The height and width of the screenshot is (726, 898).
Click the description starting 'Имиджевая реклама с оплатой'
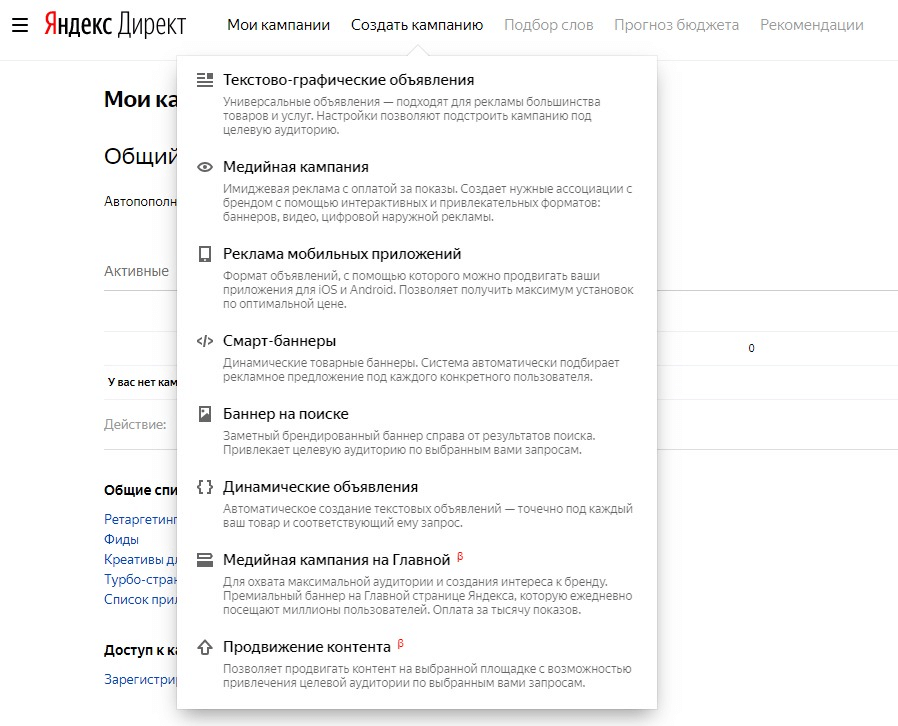click(x=427, y=203)
